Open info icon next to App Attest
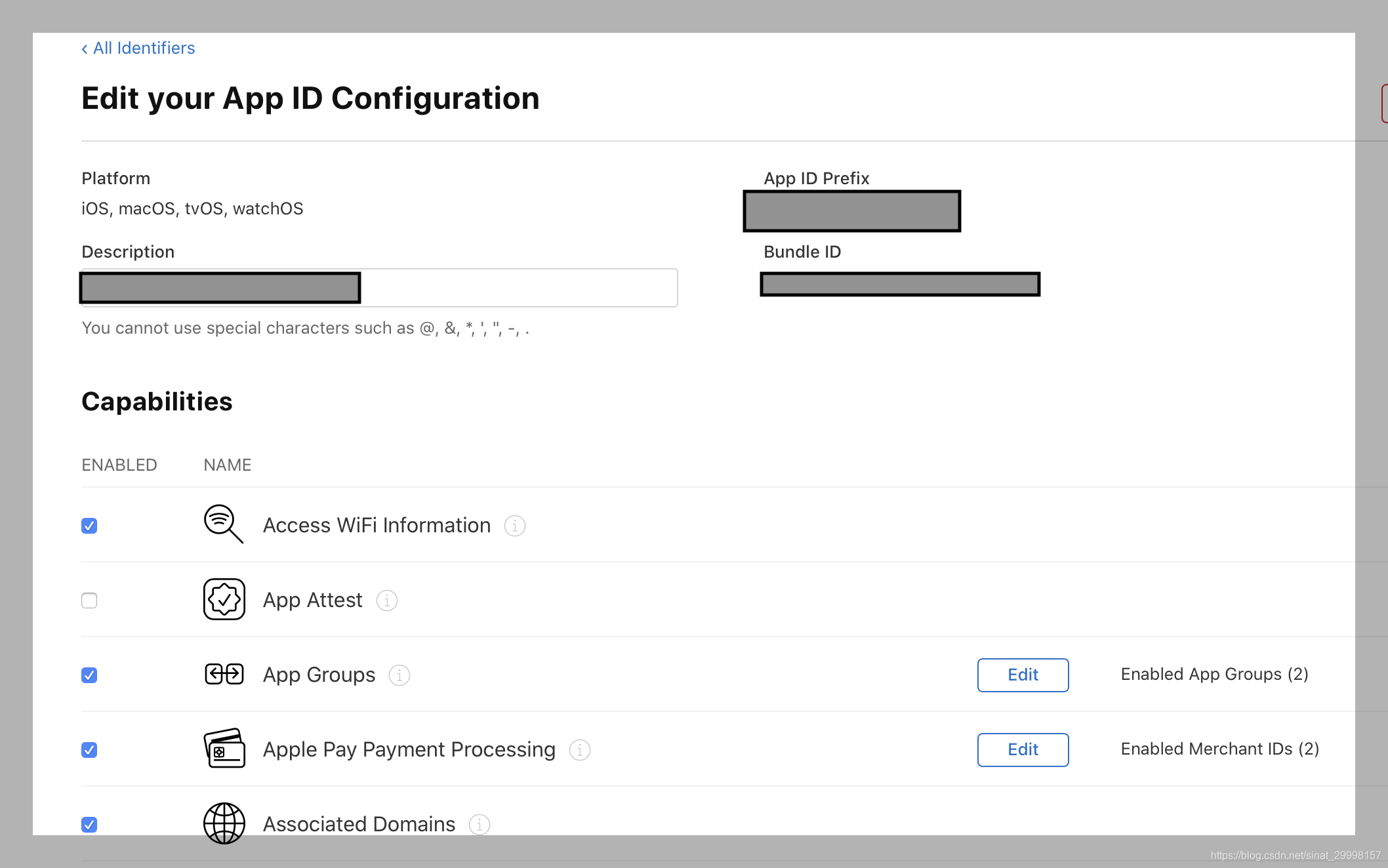Viewport: 1388px width, 868px height. (x=387, y=601)
